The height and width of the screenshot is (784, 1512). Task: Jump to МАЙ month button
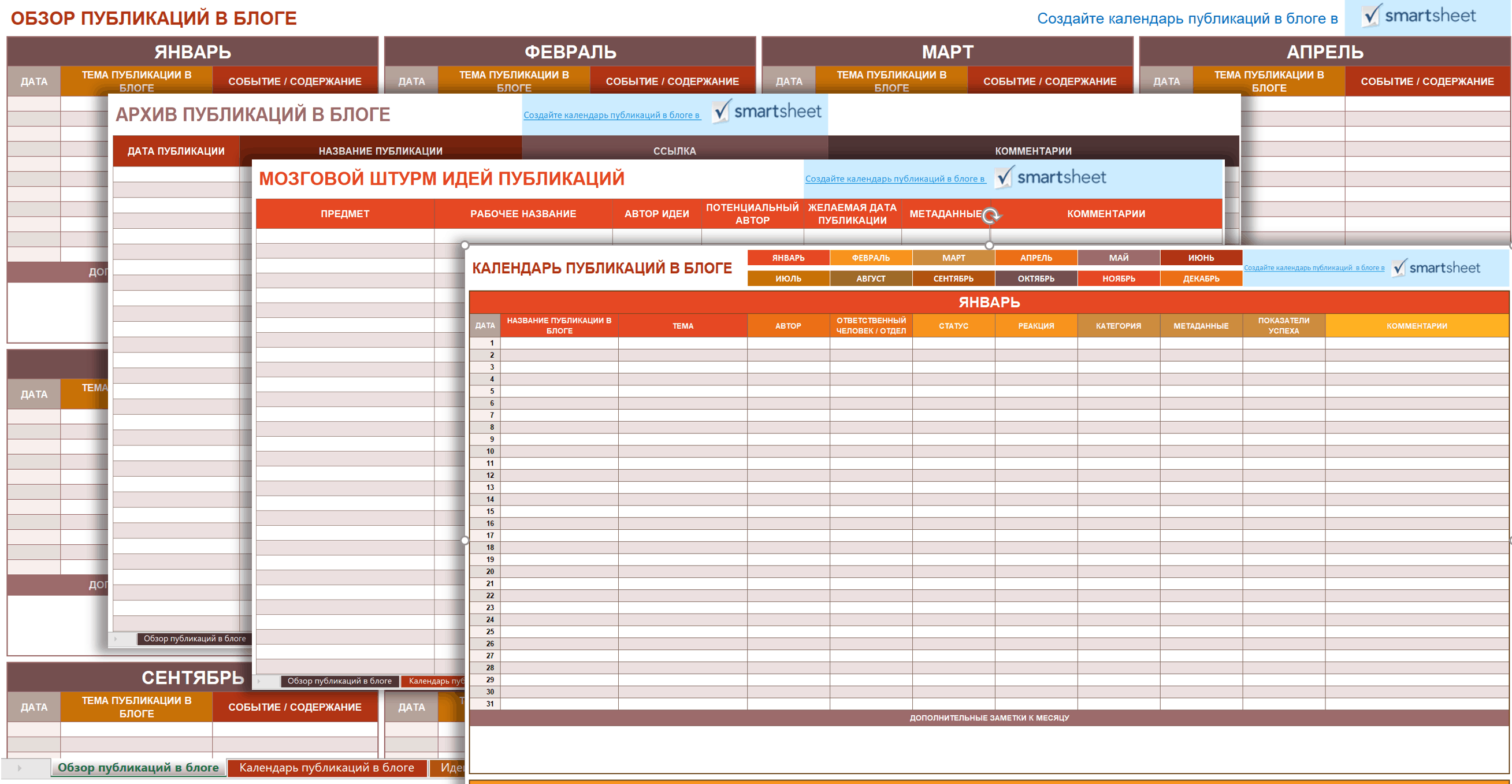[x=1118, y=258]
